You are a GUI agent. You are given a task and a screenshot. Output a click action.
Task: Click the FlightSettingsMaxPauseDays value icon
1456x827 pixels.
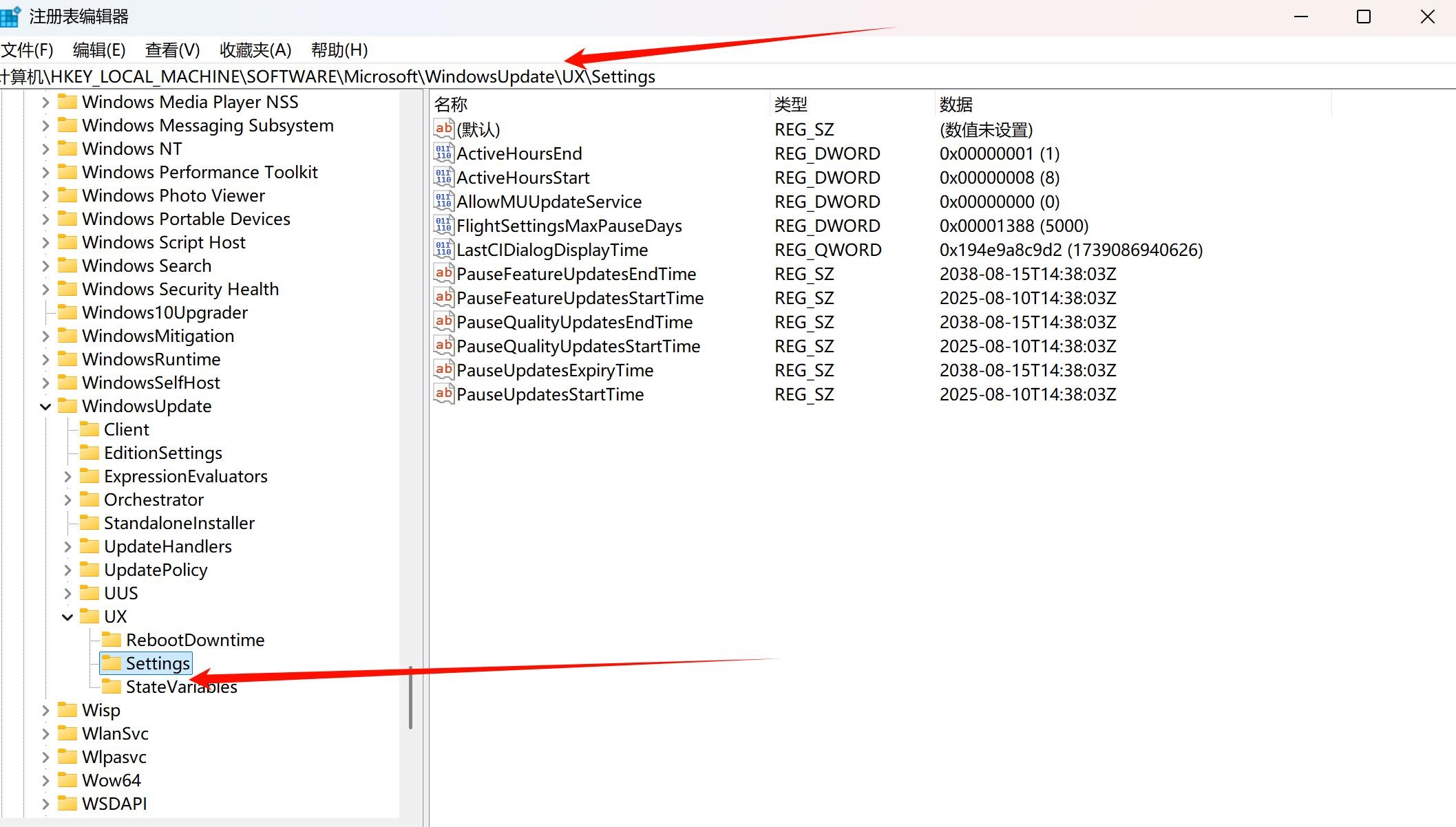443,225
